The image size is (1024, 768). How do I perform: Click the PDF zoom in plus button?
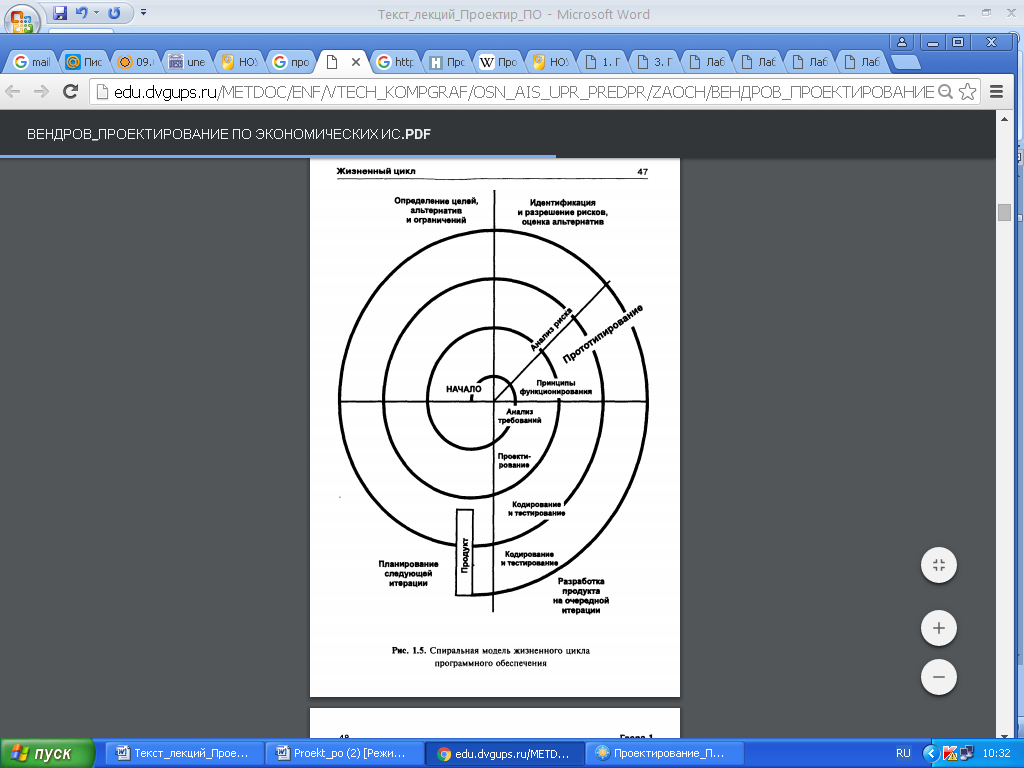coord(938,629)
